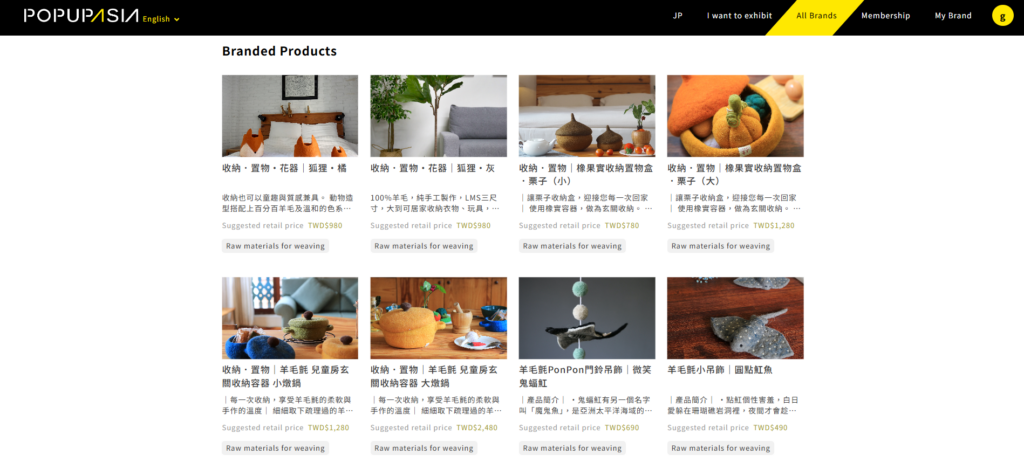Open the yellow user avatar icon
The width and height of the screenshot is (1024, 462).
1002,16
